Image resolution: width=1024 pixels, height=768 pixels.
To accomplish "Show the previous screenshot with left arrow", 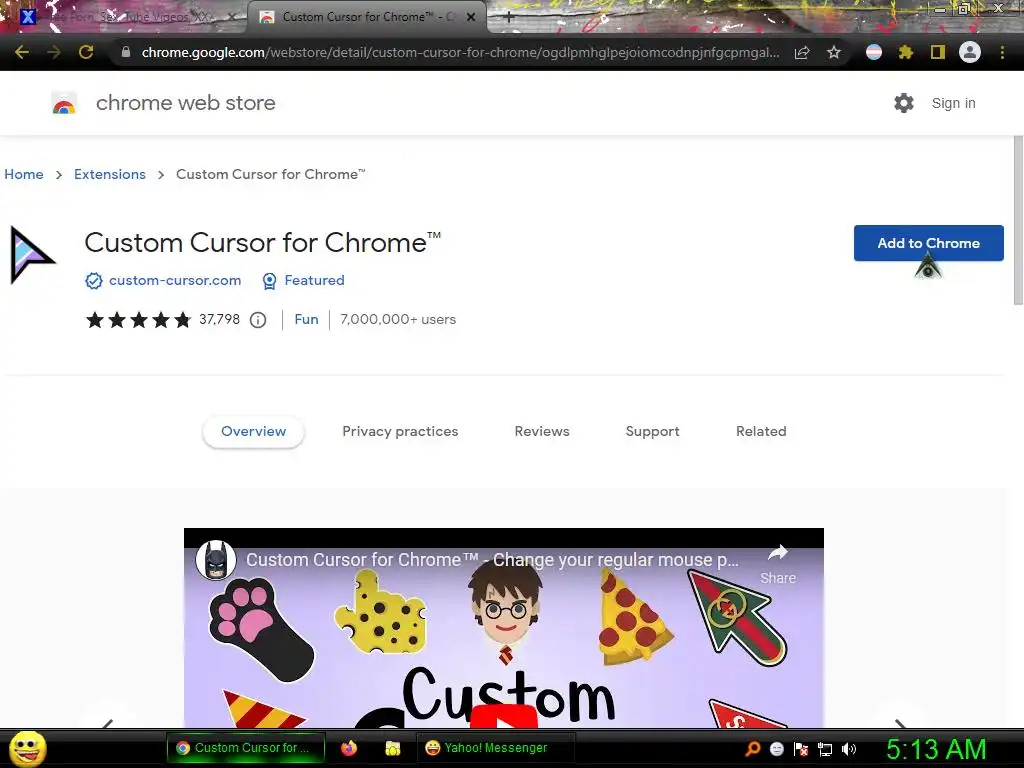I will click(108, 722).
